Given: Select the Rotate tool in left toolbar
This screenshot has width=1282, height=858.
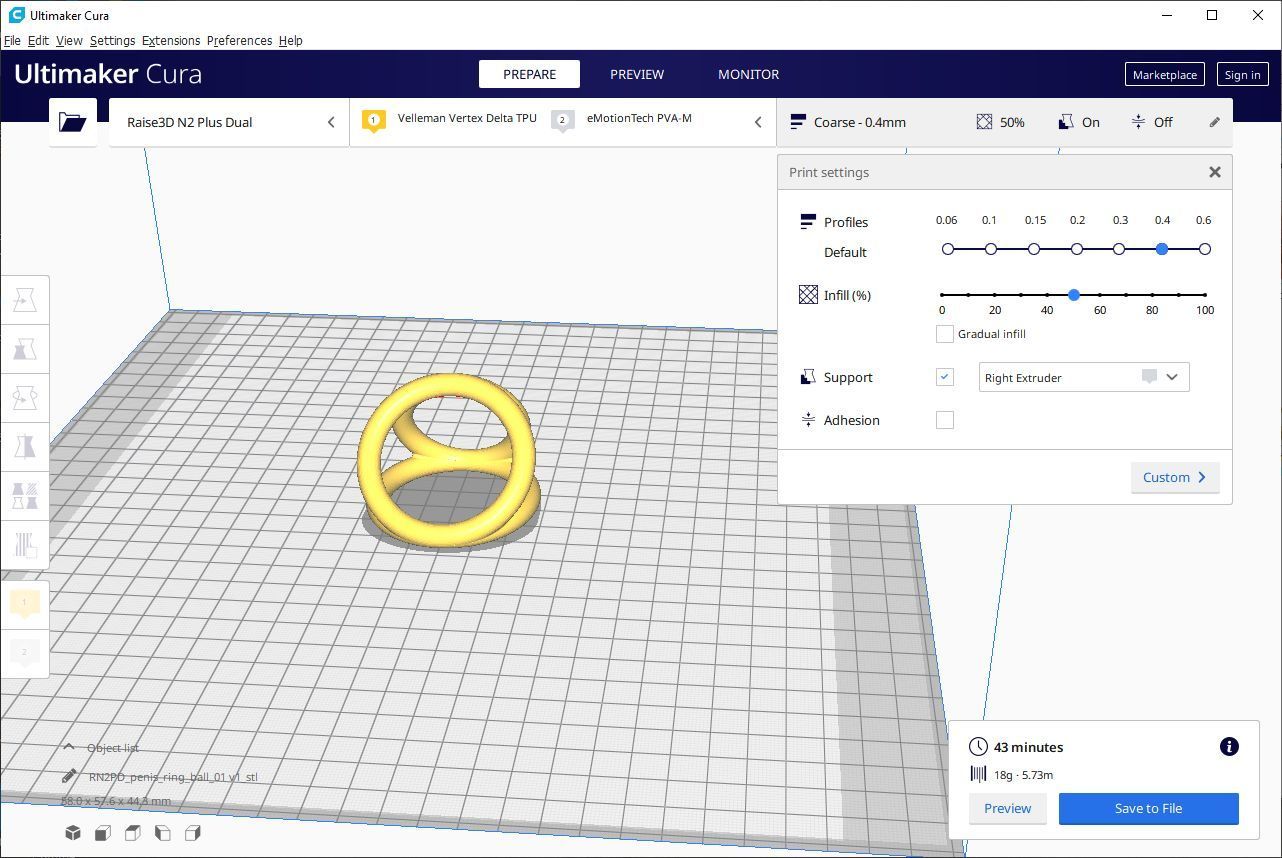Looking at the screenshot, I should (x=25, y=398).
